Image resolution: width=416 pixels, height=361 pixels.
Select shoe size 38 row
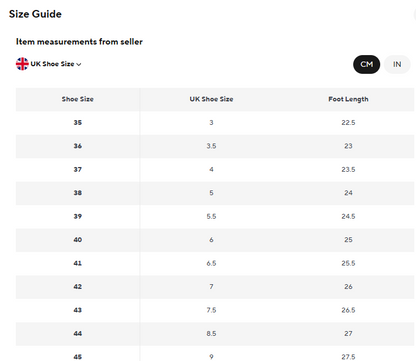[215, 193]
